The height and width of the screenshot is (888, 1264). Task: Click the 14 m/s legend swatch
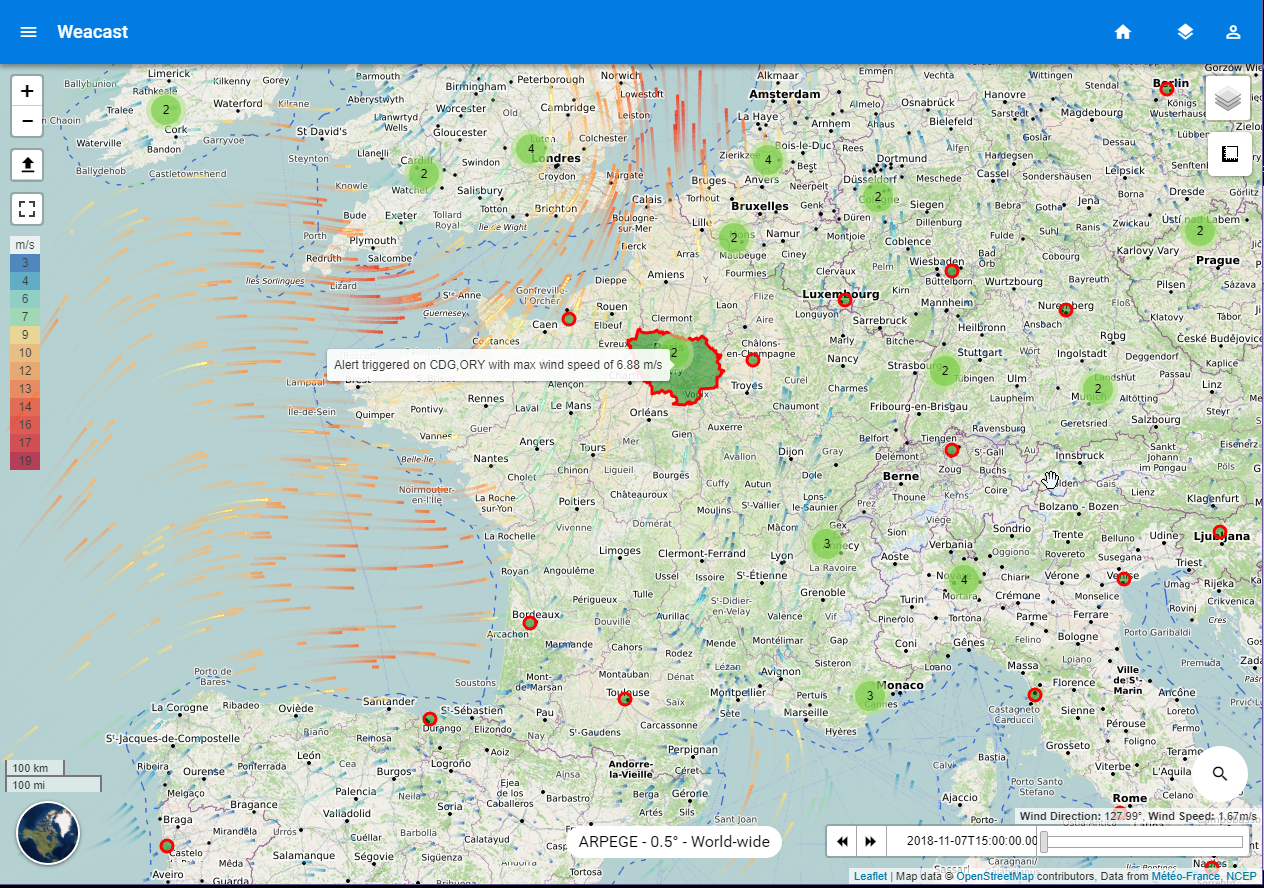click(25, 407)
